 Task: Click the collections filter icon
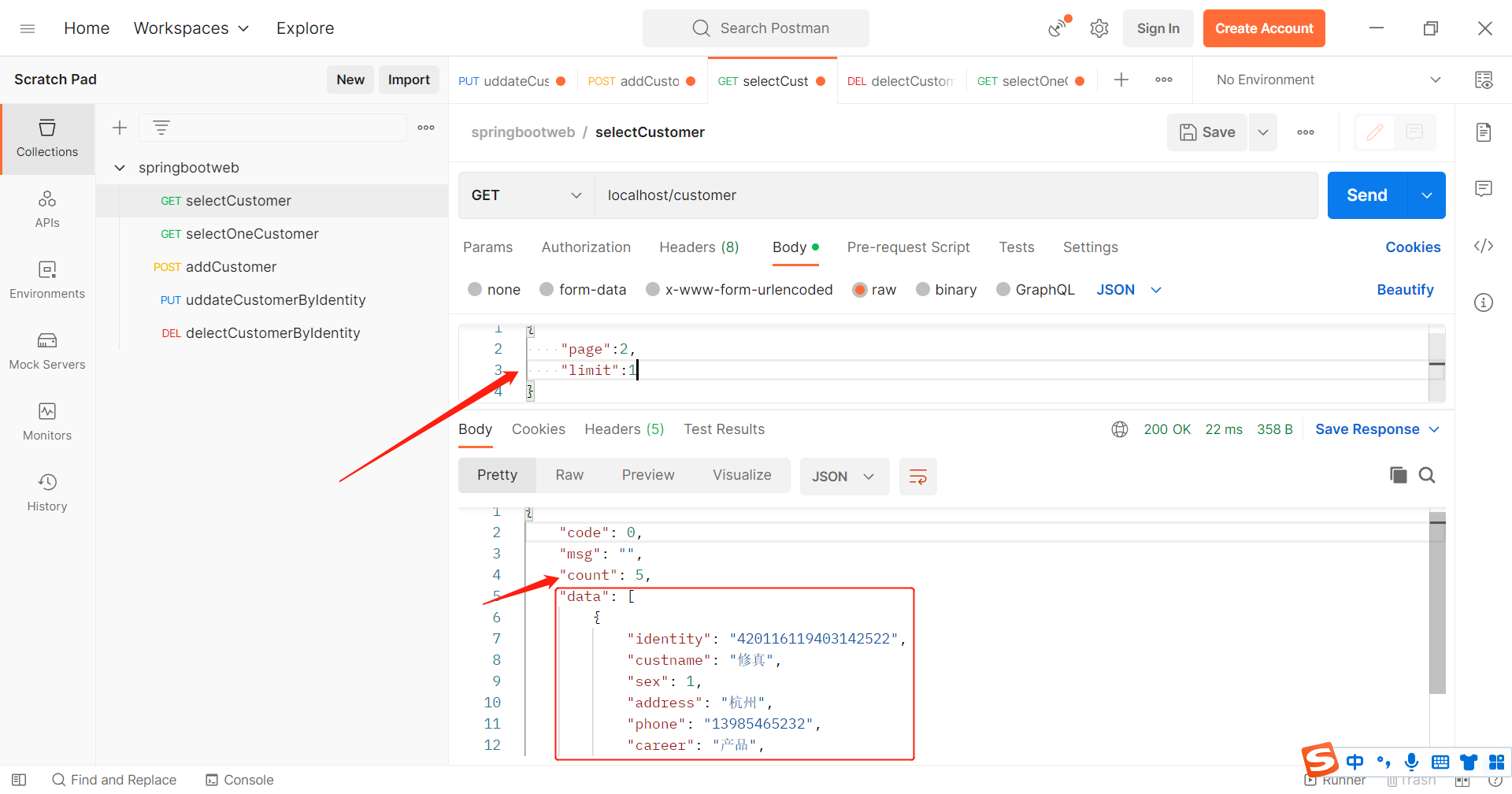click(x=161, y=128)
